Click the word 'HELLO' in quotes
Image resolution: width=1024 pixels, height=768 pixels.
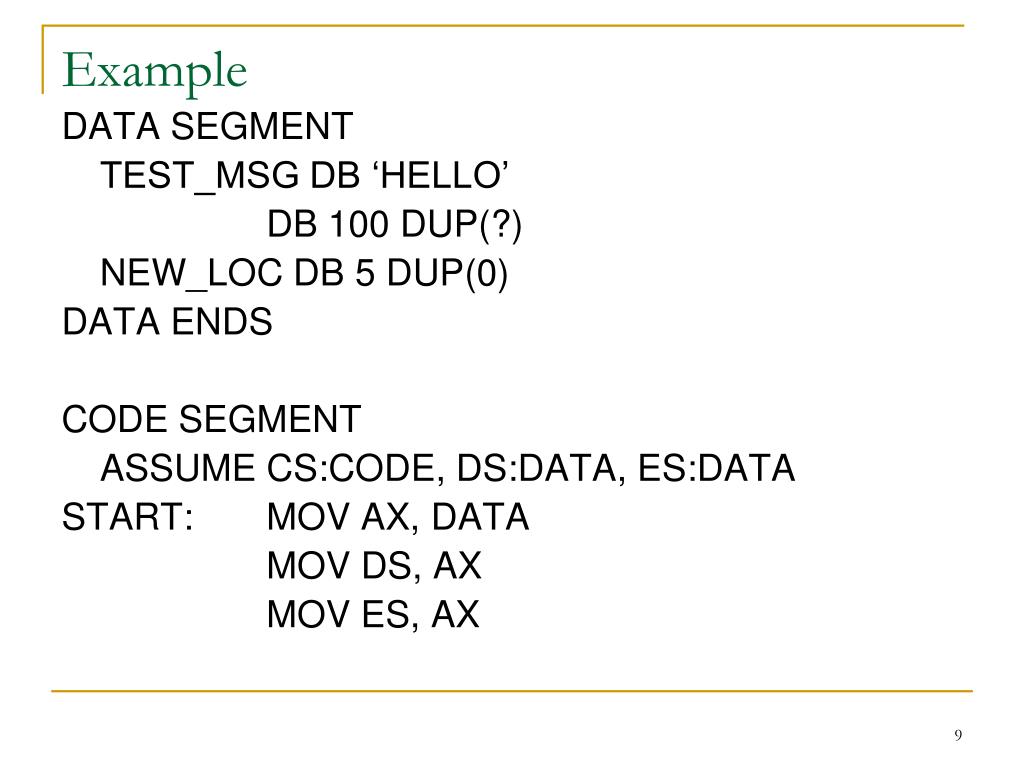click(441, 175)
